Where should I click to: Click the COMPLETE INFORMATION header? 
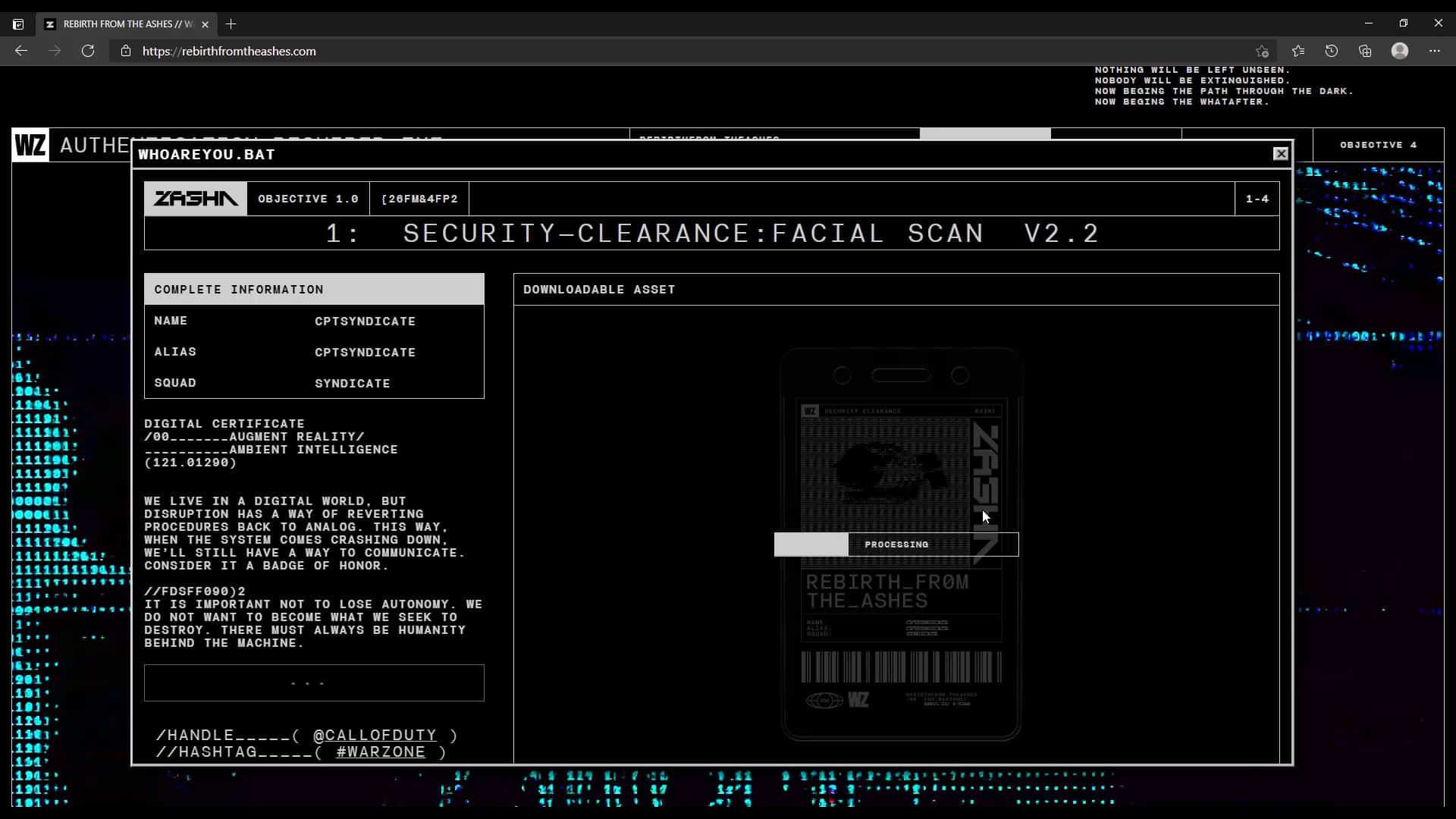coord(314,290)
